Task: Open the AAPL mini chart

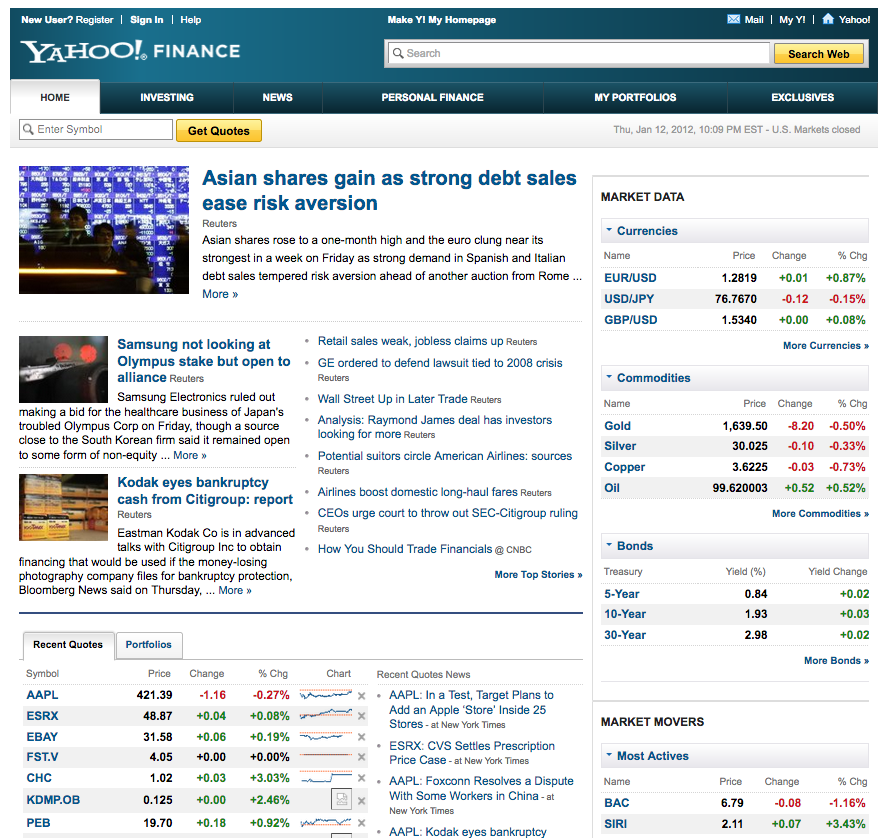Action: (x=326, y=694)
